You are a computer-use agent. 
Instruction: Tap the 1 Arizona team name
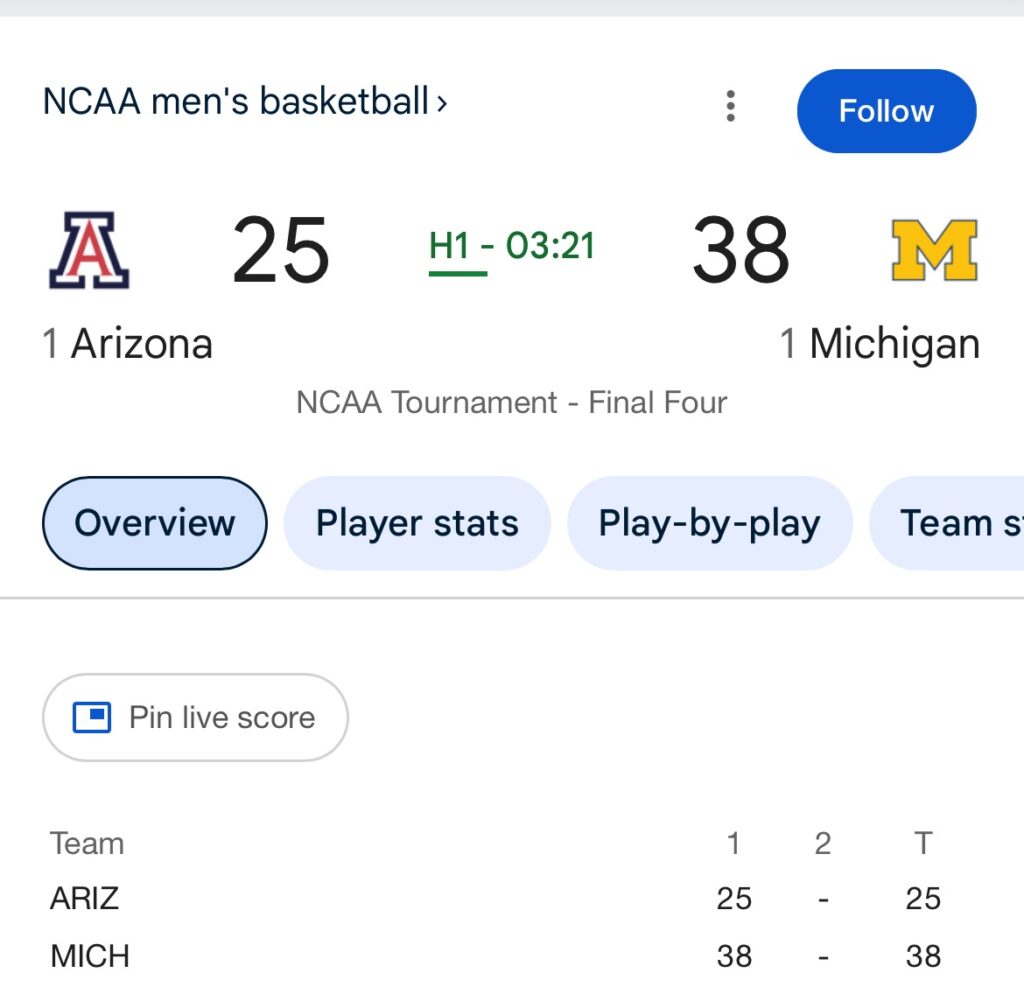click(128, 344)
